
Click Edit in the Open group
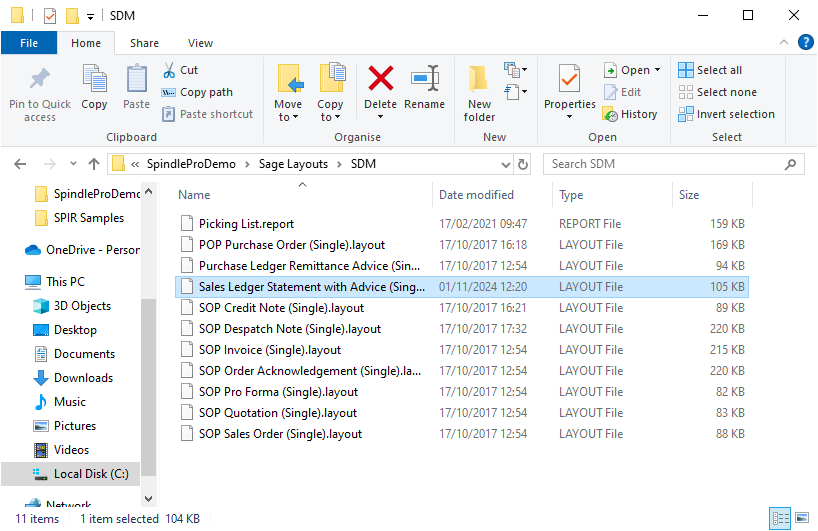coord(622,92)
